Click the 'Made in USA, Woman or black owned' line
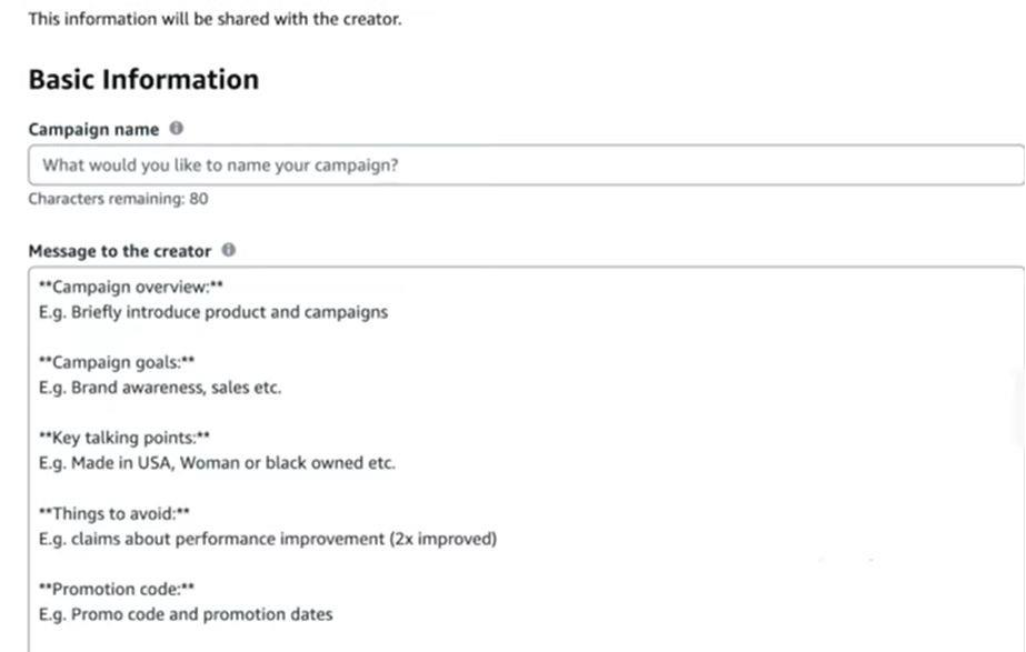Viewport: 1026px width, 652px height. [x=217, y=463]
